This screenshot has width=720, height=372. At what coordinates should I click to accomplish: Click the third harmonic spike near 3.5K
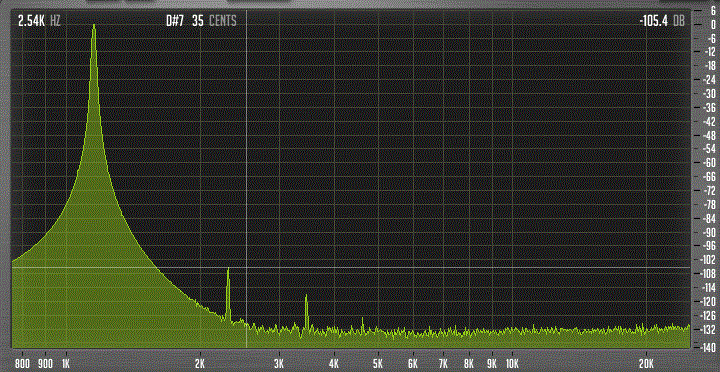[x=306, y=311]
